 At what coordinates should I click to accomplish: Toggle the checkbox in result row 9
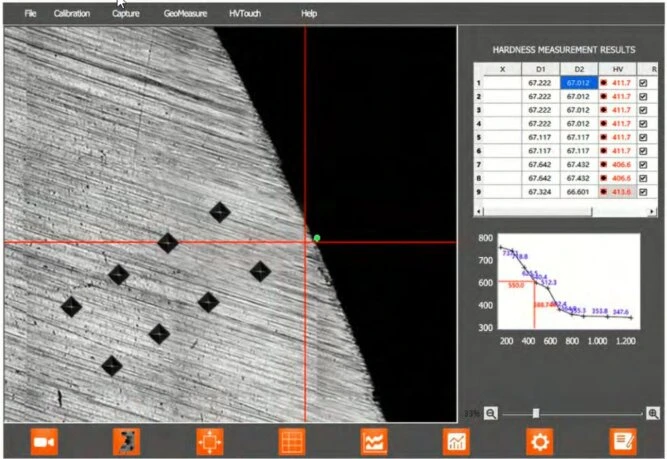643,190
